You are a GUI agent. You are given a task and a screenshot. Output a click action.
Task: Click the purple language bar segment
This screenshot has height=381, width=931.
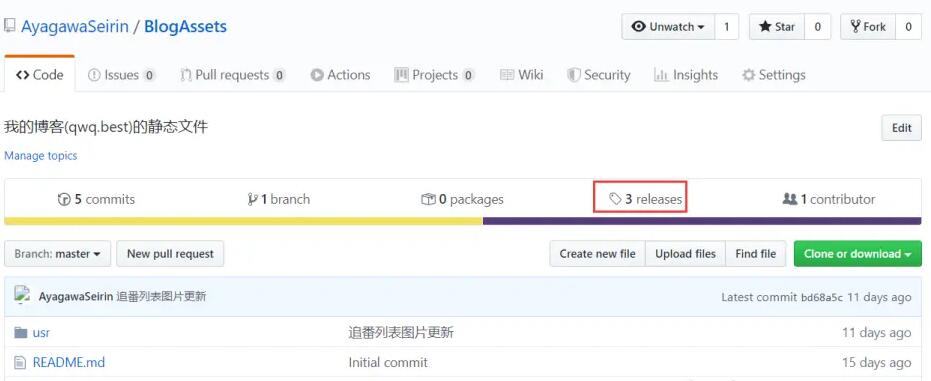[x=702, y=221]
